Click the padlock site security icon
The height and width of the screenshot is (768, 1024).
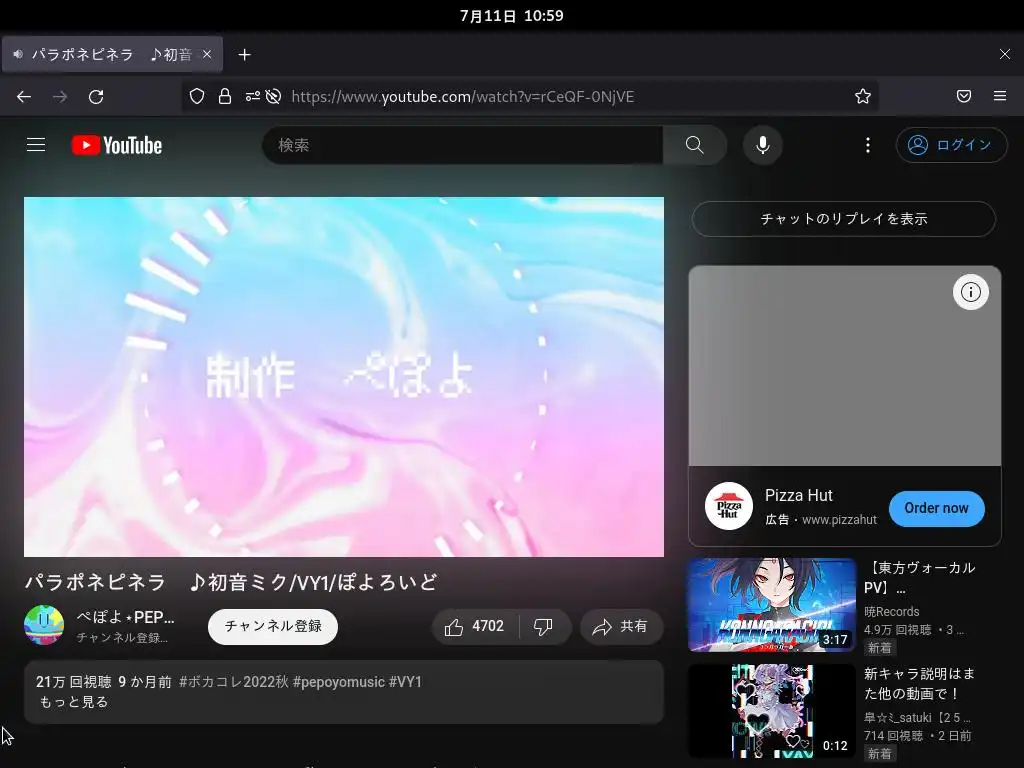(225, 97)
